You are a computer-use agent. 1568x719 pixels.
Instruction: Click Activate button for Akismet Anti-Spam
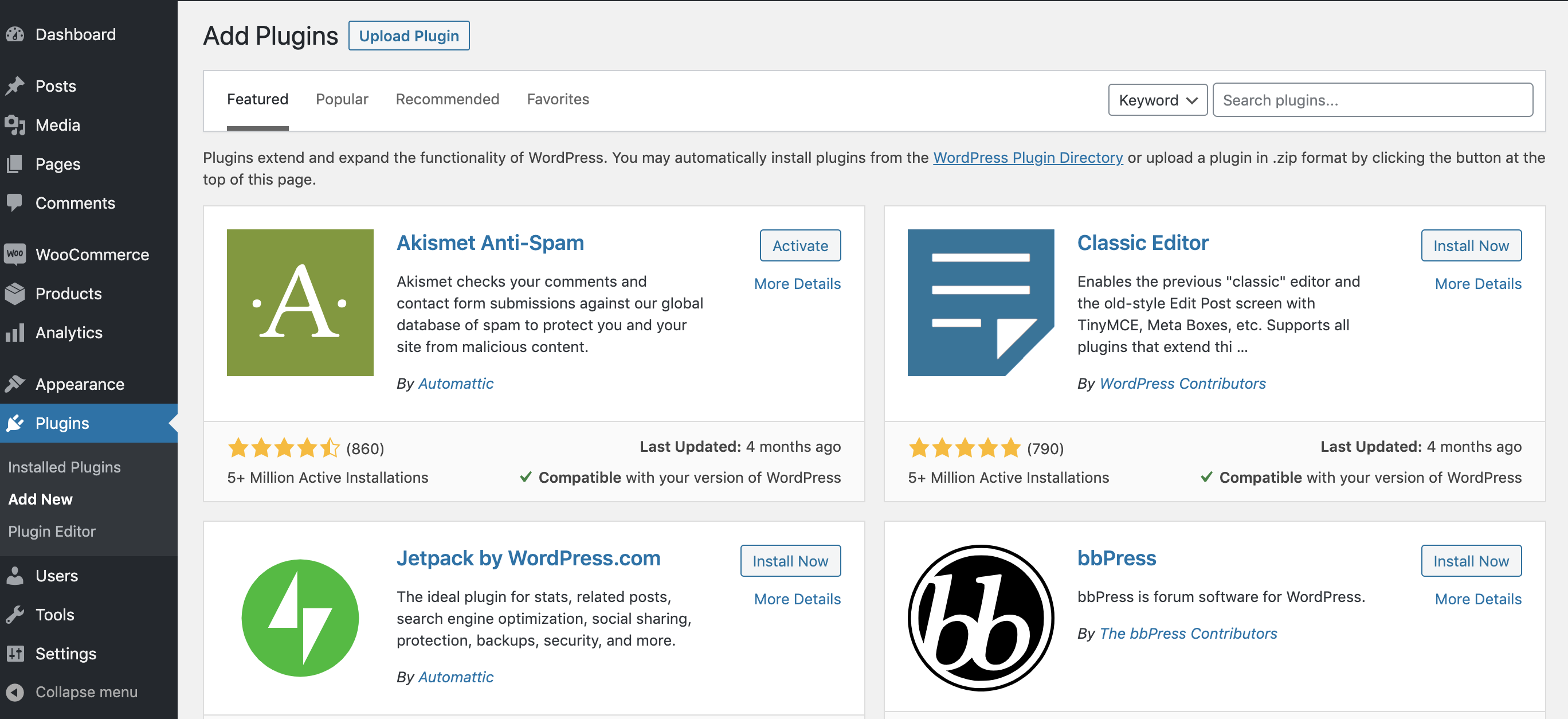(801, 245)
